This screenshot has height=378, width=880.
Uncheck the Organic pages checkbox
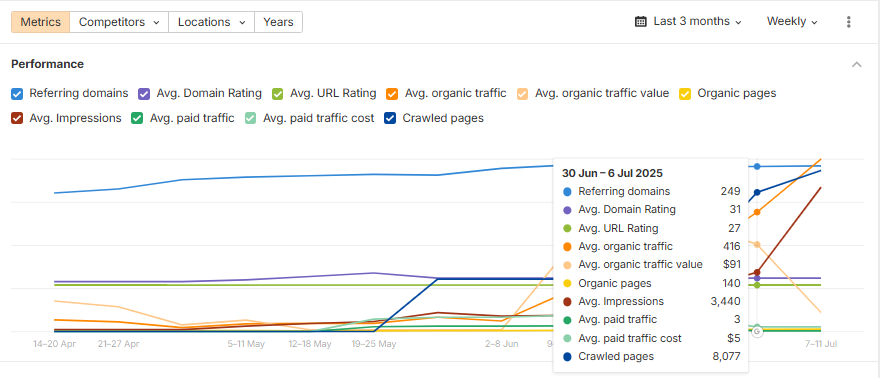pyautogui.click(x=685, y=94)
